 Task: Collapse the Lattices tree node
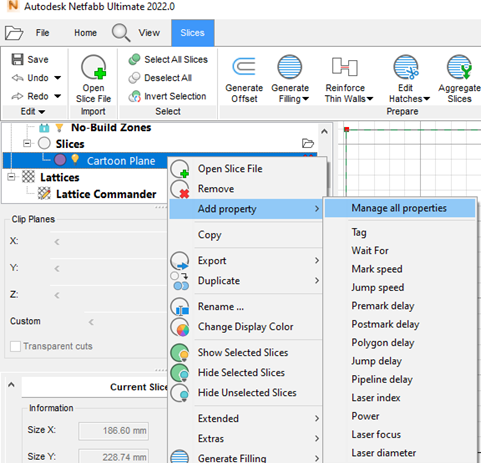[x=11, y=177]
